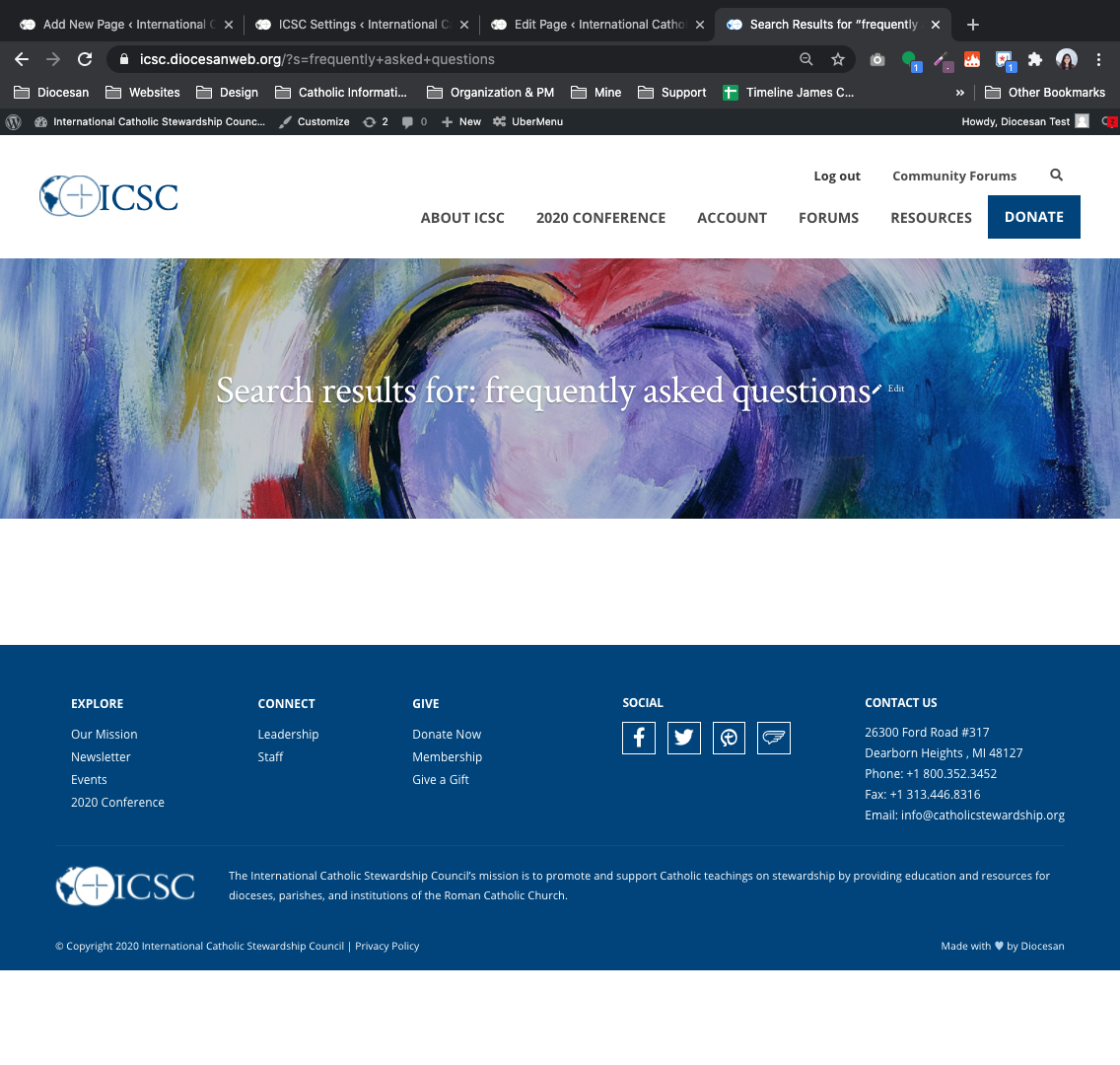Open the Resources navigation menu
Screen dimensions: 1120x1065
pyautogui.click(x=931, y=218)
